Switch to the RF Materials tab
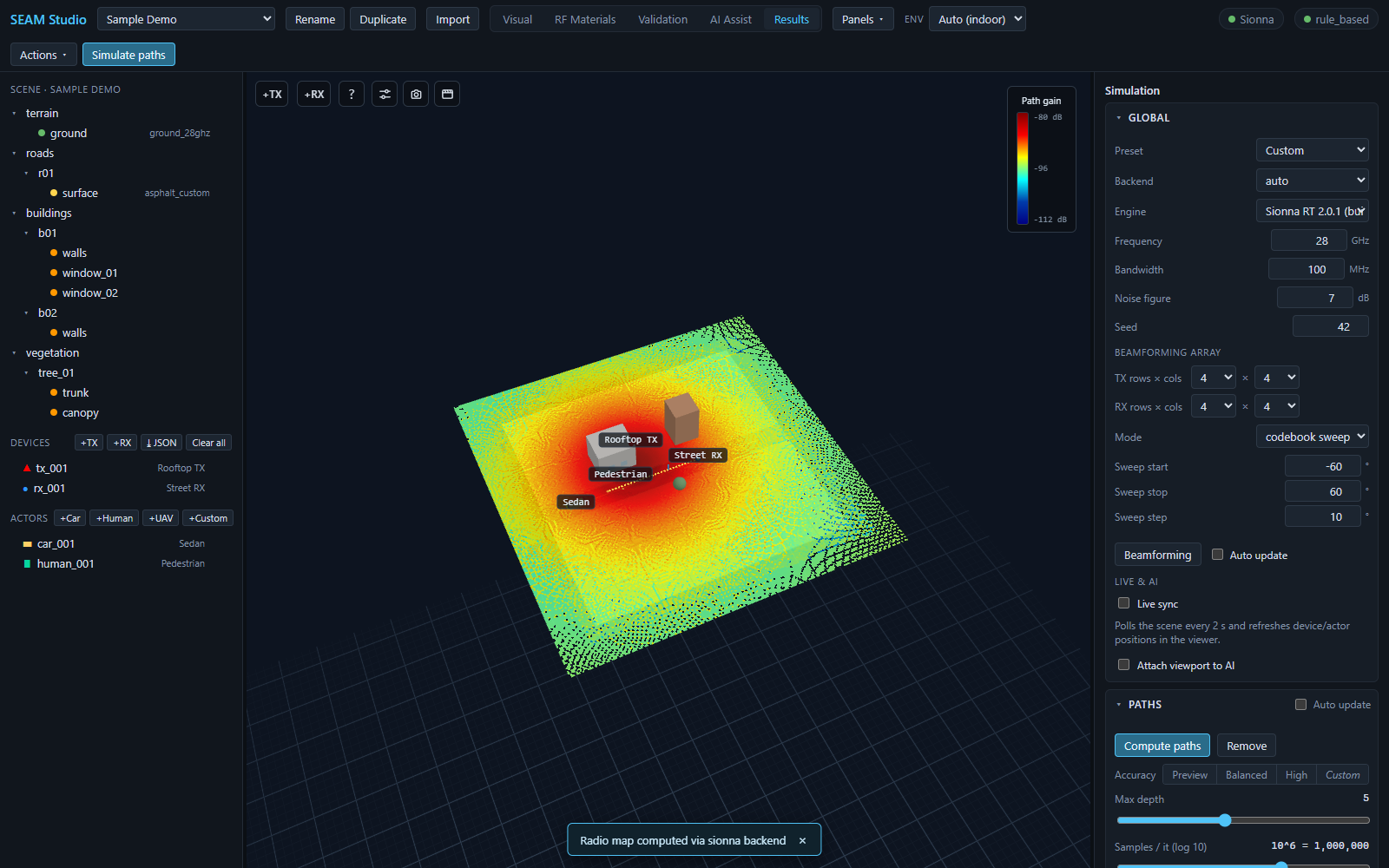 pos(585,19)
